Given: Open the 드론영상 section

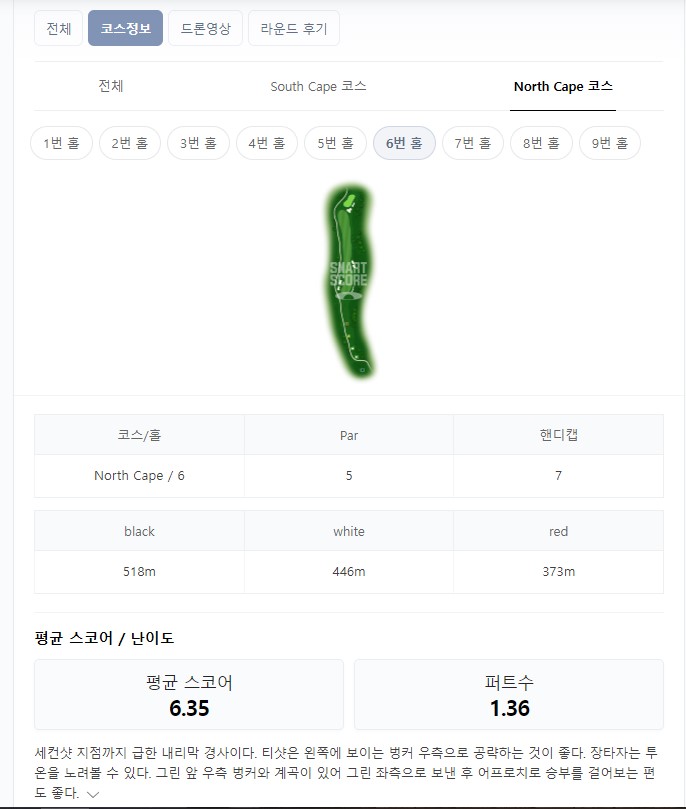Looking at the screenshot, I should (x=205, y=28).
